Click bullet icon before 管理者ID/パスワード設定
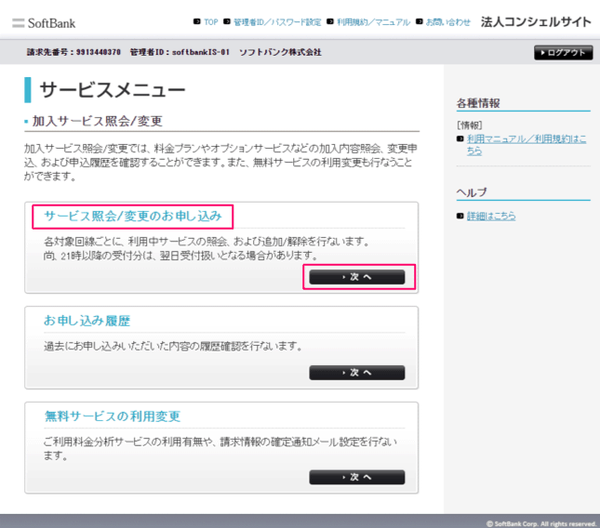Image resolution: width=600 pixels, height=528 pixels. 227,21
